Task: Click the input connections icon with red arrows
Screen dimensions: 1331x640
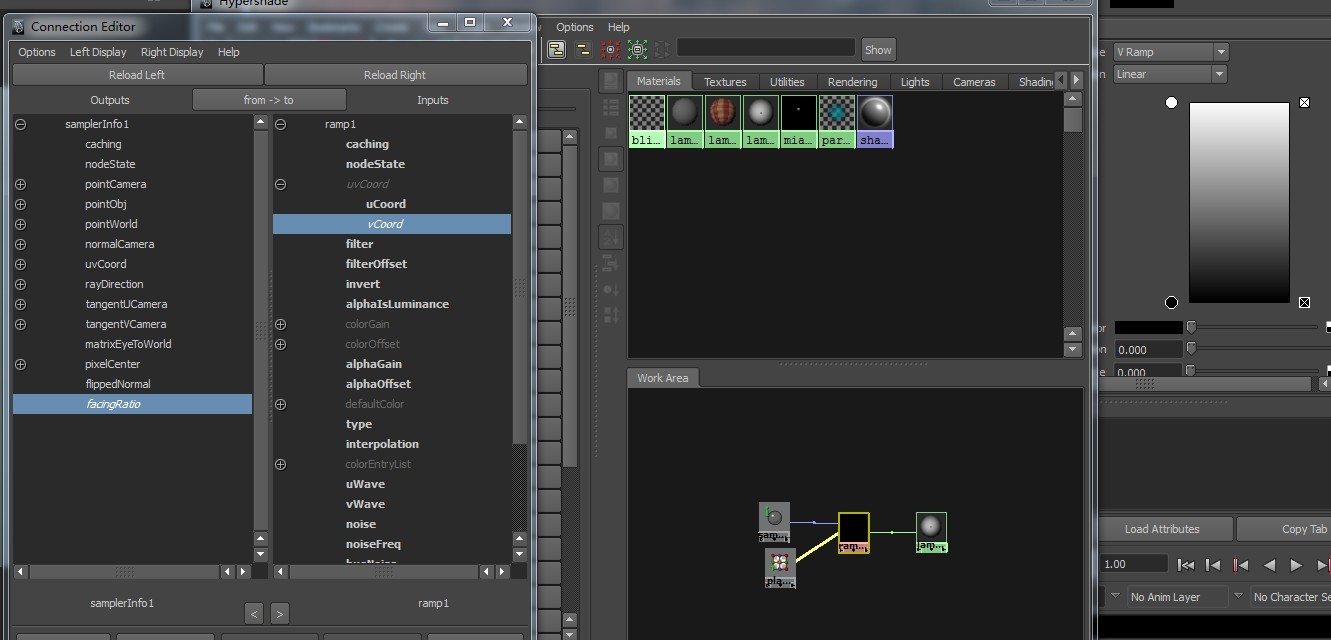Action: (611, 49)
